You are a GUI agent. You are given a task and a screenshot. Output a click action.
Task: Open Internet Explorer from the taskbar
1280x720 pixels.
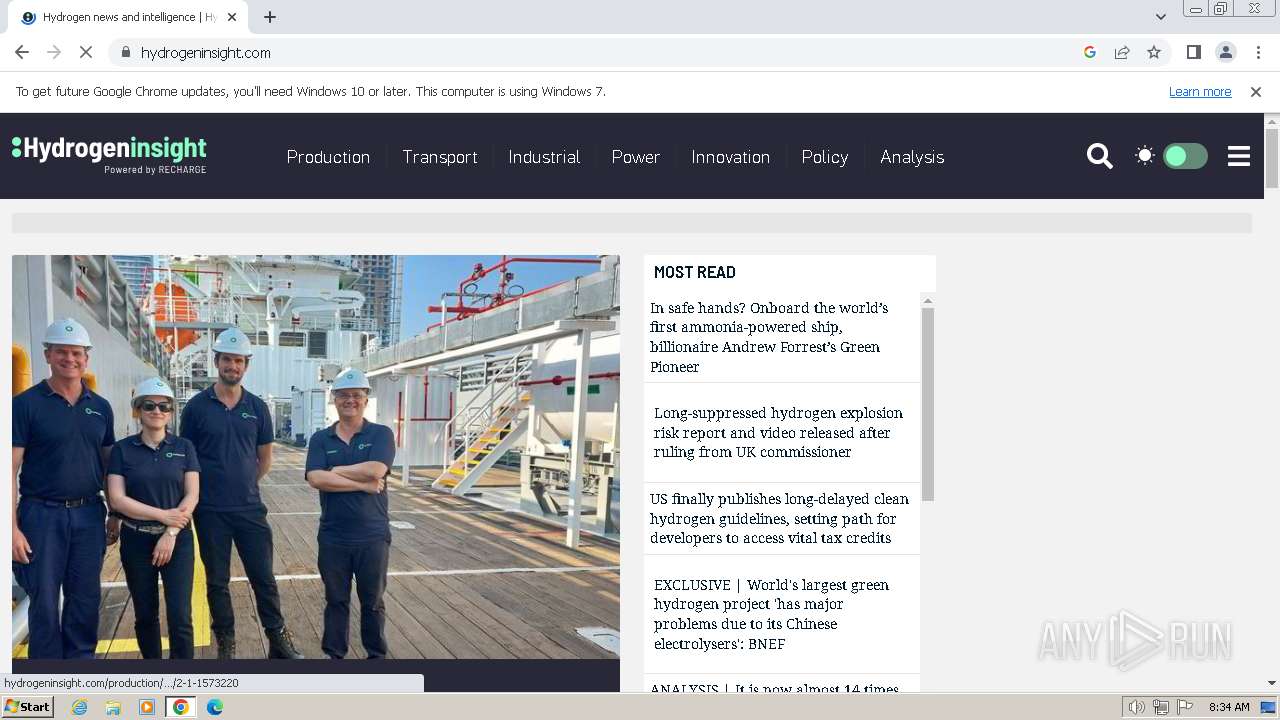tap(79, 707)
